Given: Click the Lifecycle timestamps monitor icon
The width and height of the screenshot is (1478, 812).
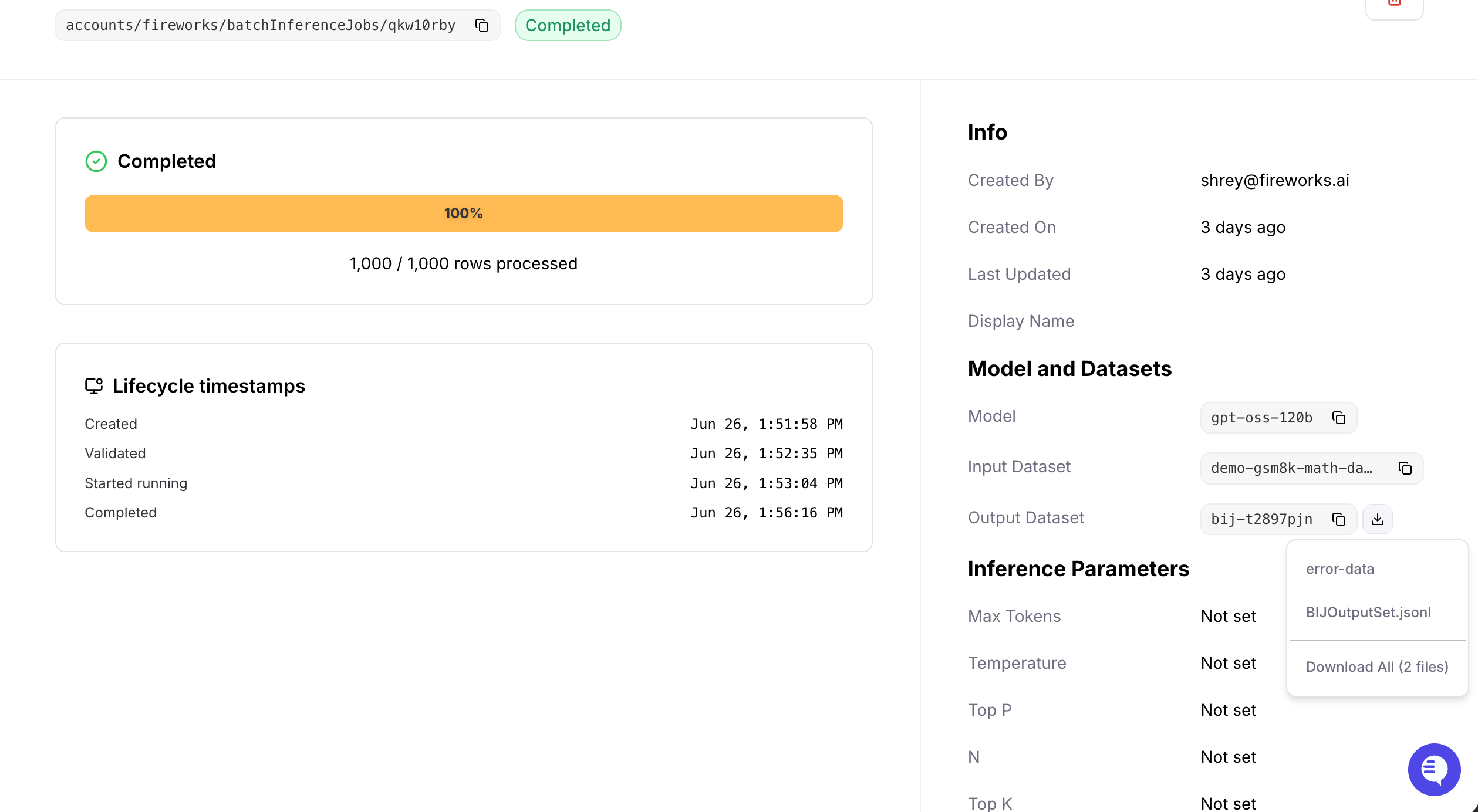Looking at the screenshot, I should tap(94, 386).
